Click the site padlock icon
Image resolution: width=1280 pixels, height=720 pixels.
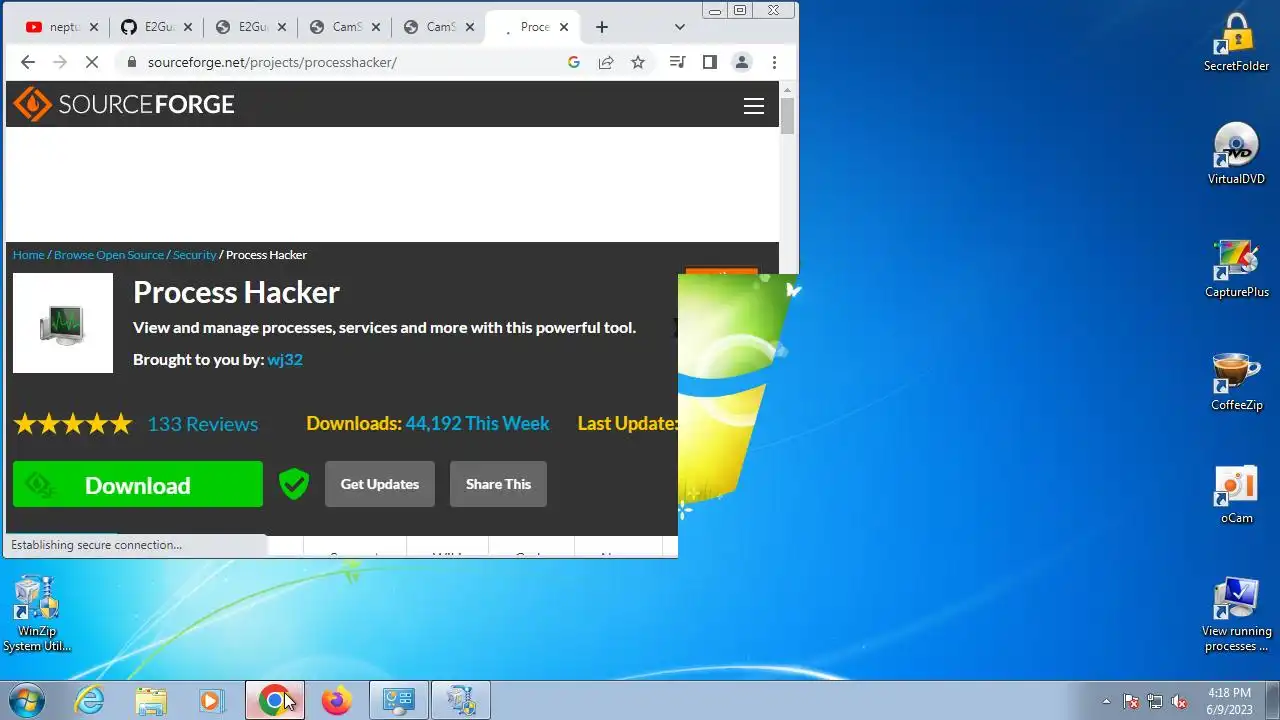tap(131, 62)
